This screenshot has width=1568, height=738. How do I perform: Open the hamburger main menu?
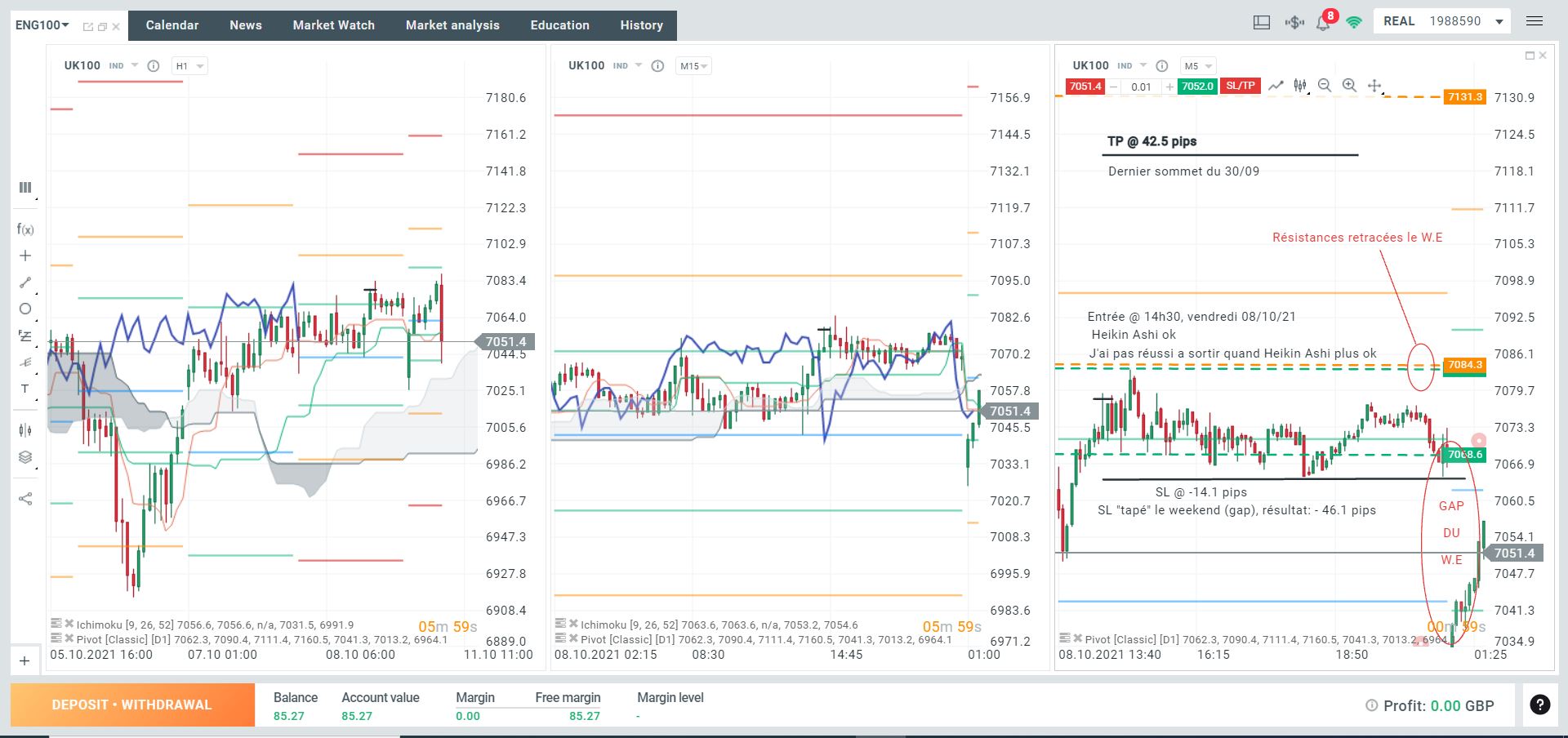[1535, 21]
